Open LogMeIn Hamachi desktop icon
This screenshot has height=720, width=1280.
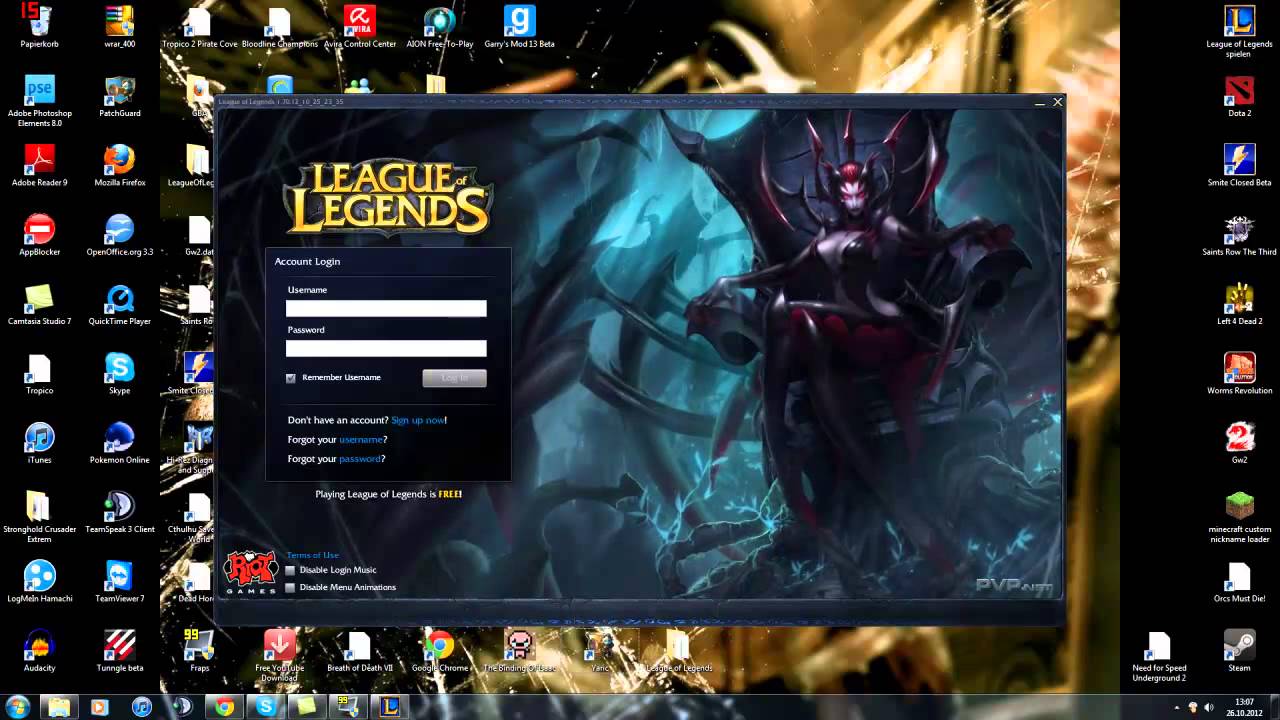pos(39,580)
